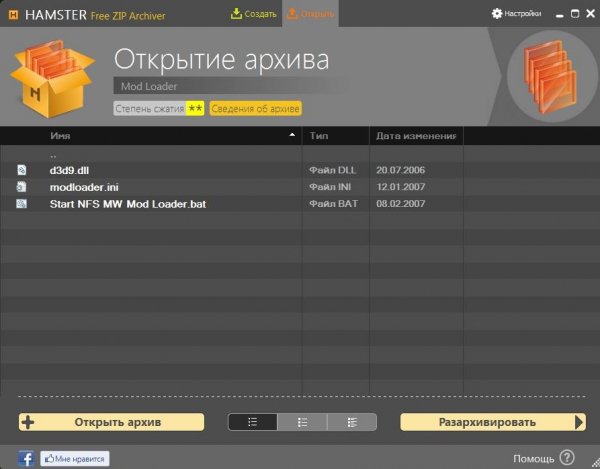
Task: Click Файл DLL type cell
Action: pos(333,170)
